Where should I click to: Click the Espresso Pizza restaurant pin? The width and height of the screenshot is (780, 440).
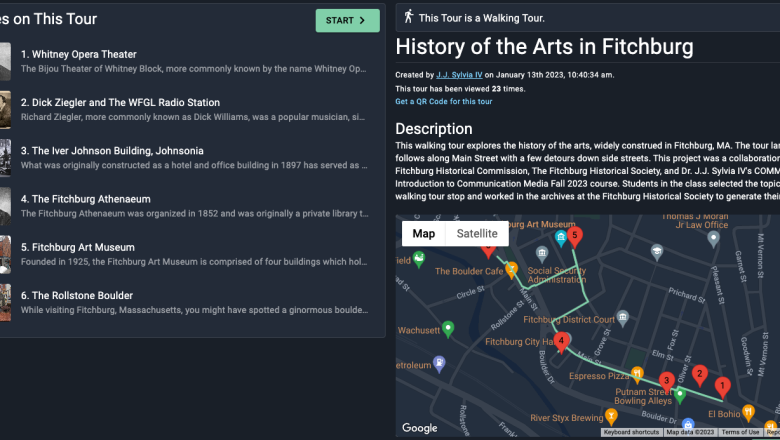coord(637,374)
